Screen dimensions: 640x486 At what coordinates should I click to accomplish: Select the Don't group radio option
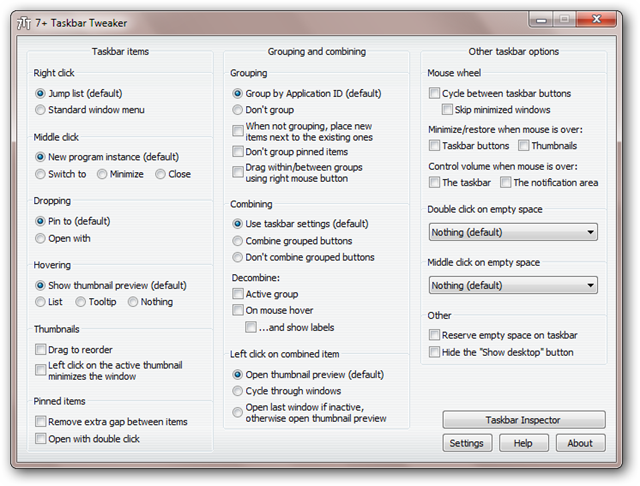pos(237,110)
